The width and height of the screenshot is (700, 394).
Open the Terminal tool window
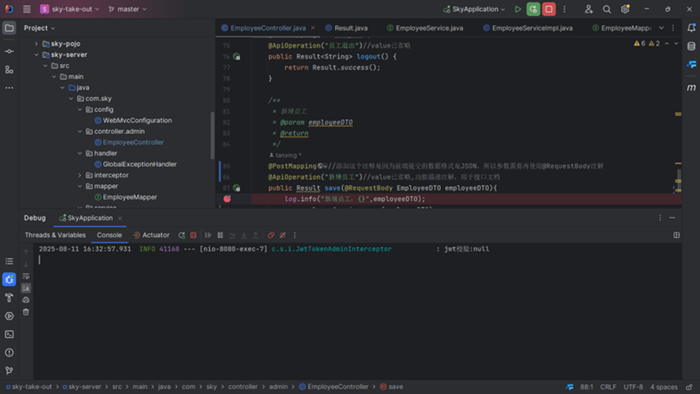pos(9,334)
